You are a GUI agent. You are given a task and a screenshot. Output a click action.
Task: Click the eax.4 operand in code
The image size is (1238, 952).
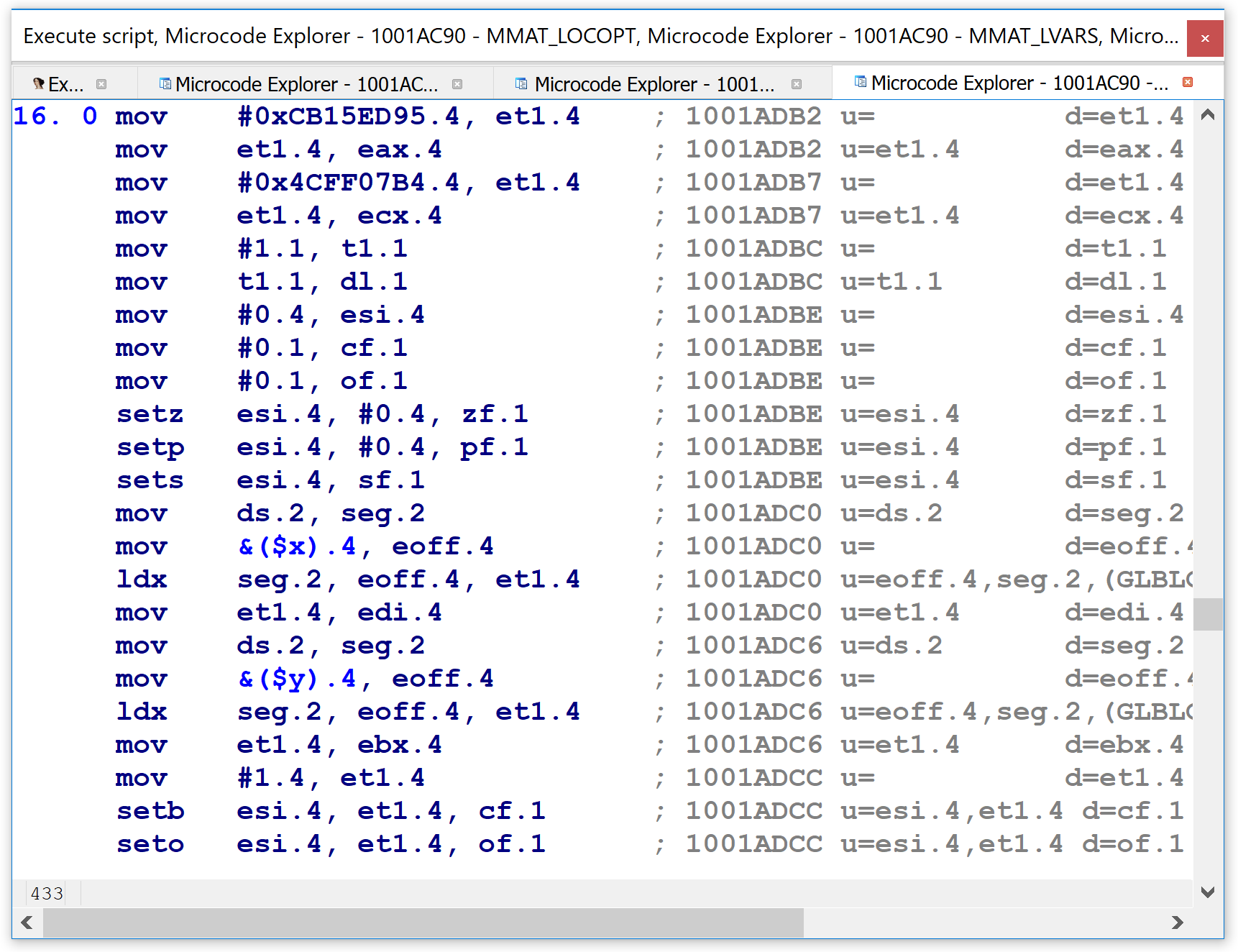400,150
